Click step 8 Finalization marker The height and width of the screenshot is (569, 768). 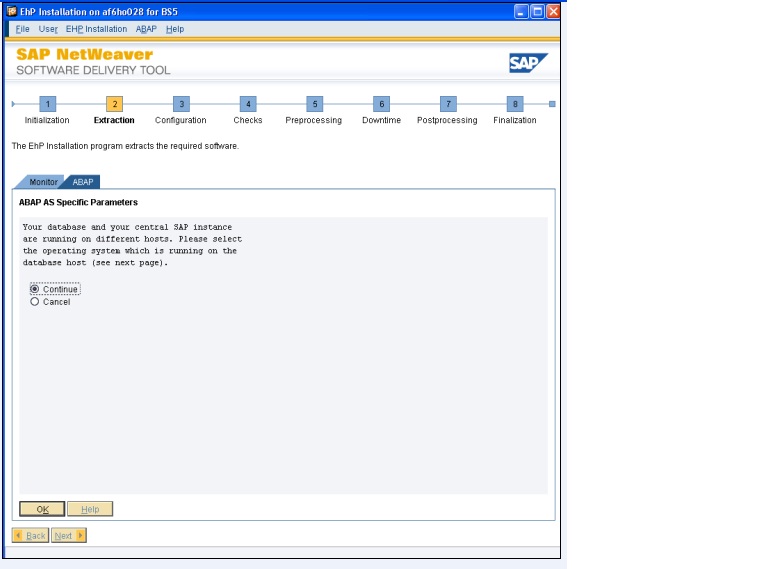click(x=515, y=104)
